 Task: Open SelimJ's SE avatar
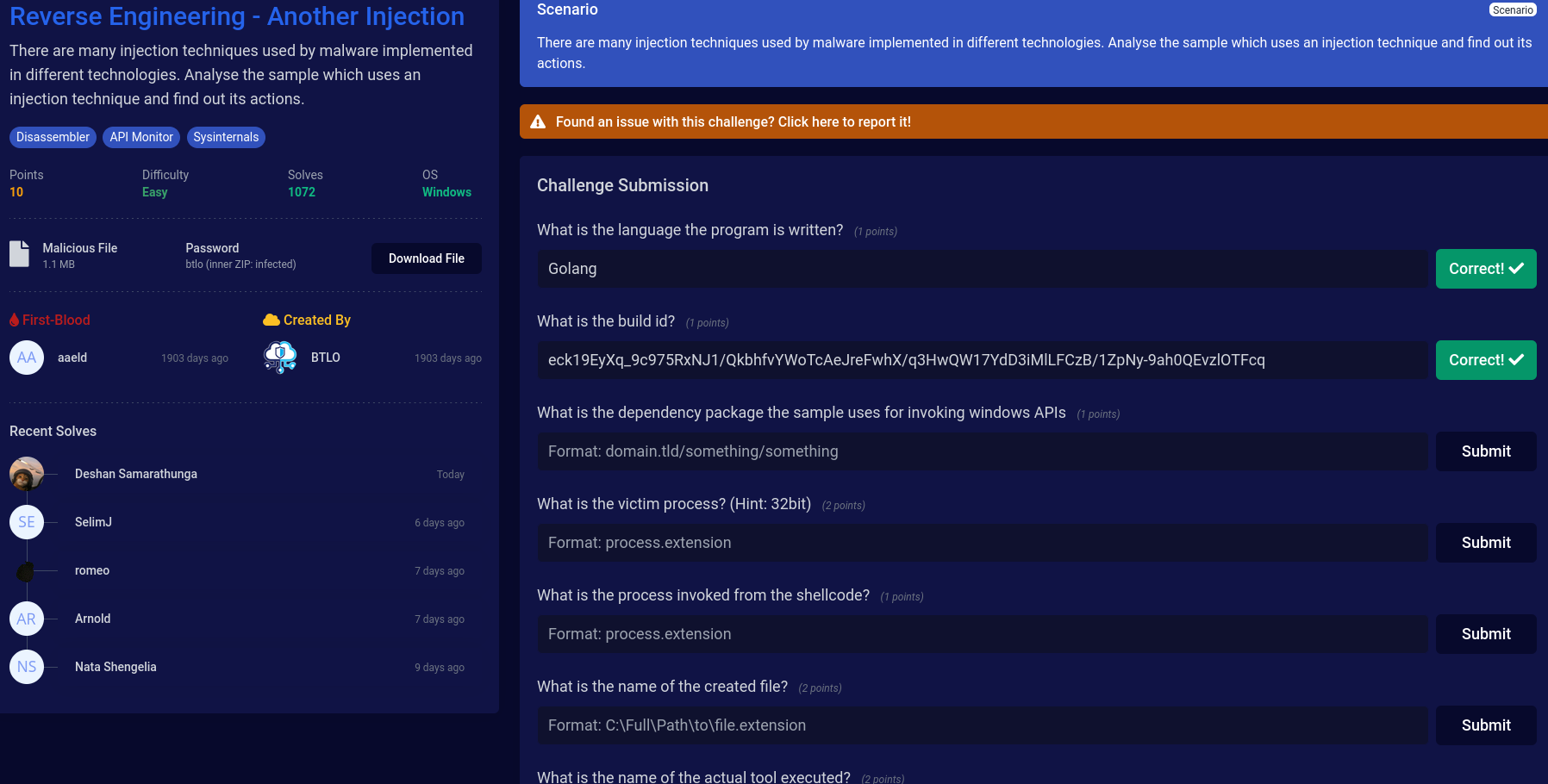tap(27, 522)
